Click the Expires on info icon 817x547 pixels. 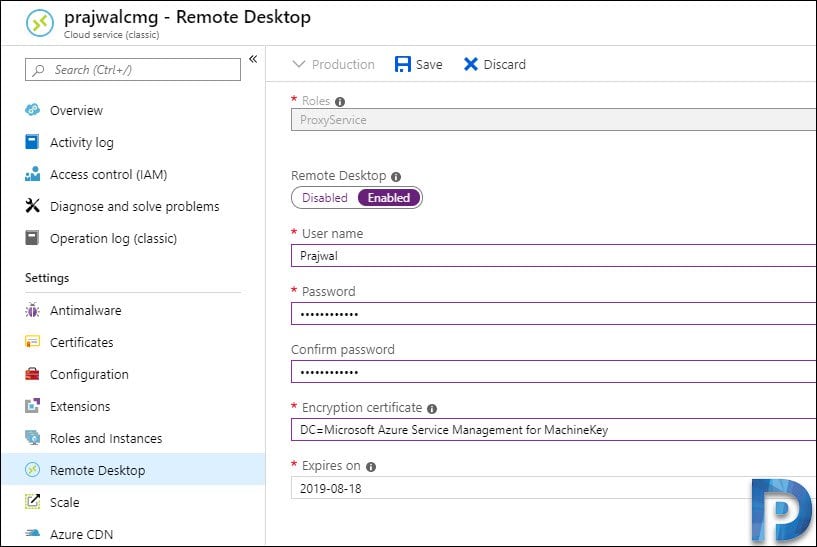371,467
